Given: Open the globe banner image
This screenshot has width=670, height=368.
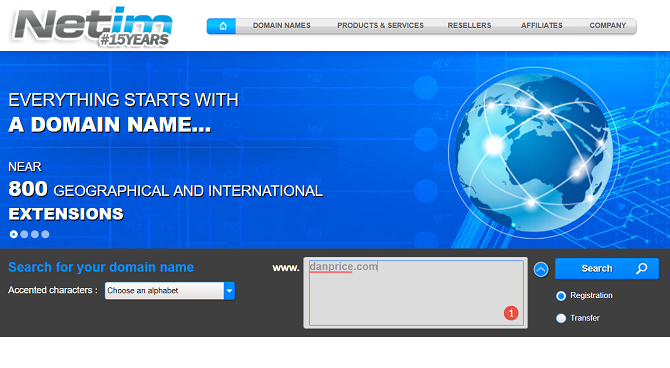Looking at the screenshot, I should point(534,152).
